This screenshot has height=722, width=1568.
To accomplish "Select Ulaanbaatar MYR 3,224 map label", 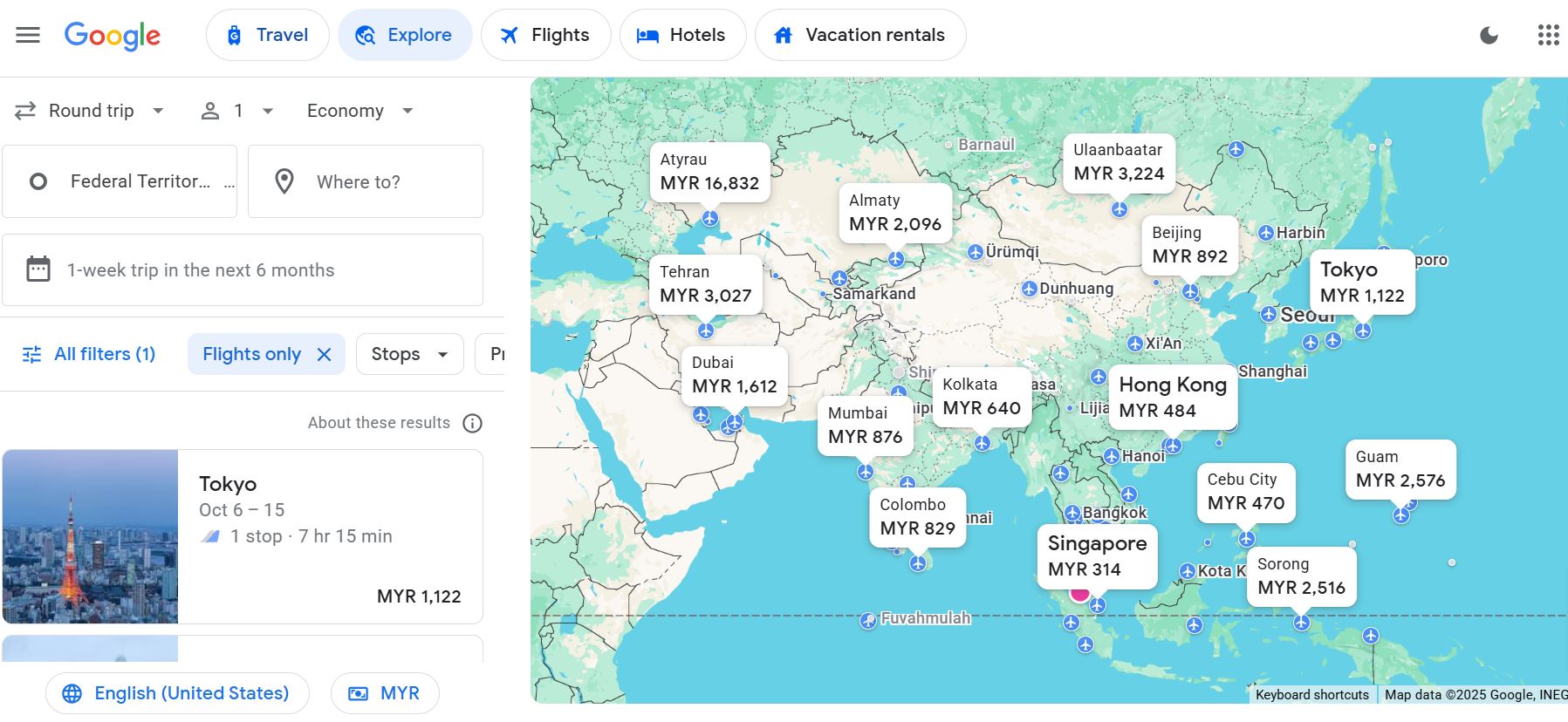I will (x=1119, y=162).
